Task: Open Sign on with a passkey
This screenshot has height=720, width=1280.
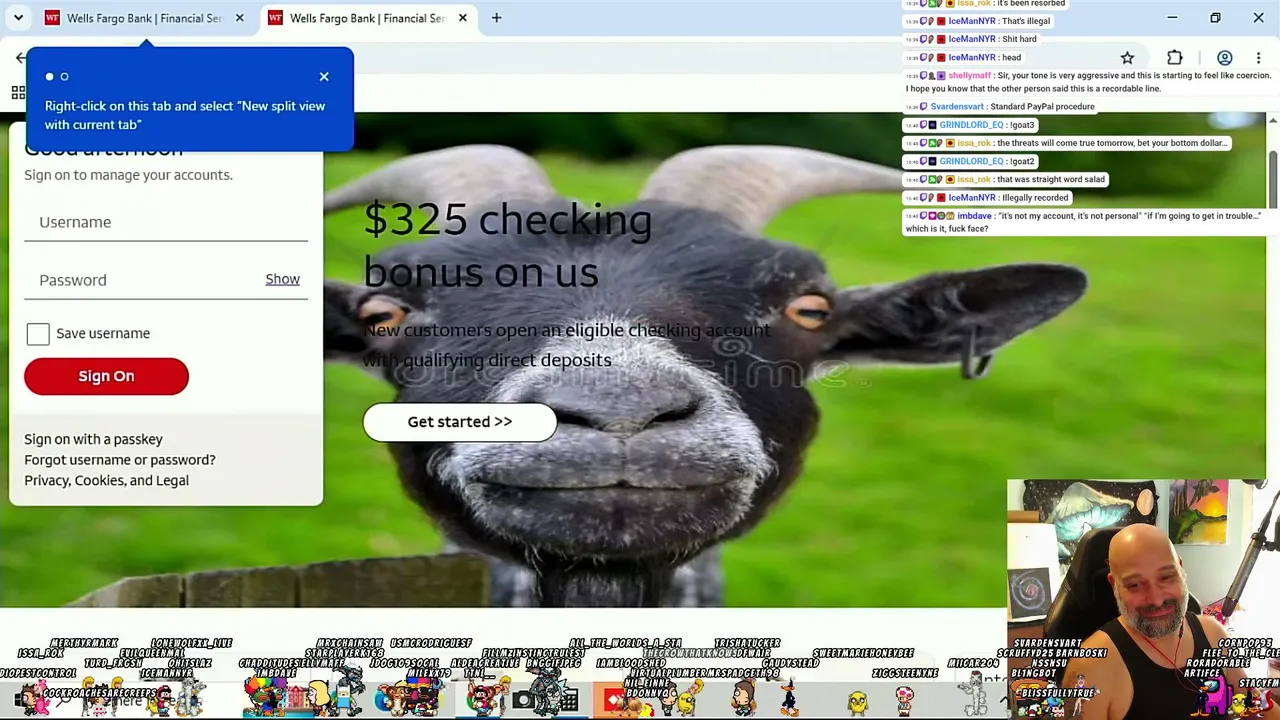Action: coord(93,439)
